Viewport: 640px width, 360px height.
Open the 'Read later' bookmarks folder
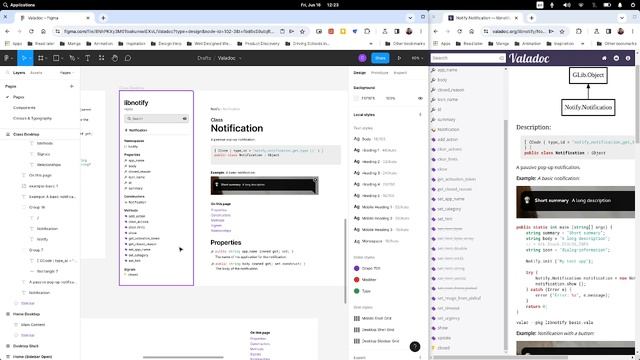point(41,43)
